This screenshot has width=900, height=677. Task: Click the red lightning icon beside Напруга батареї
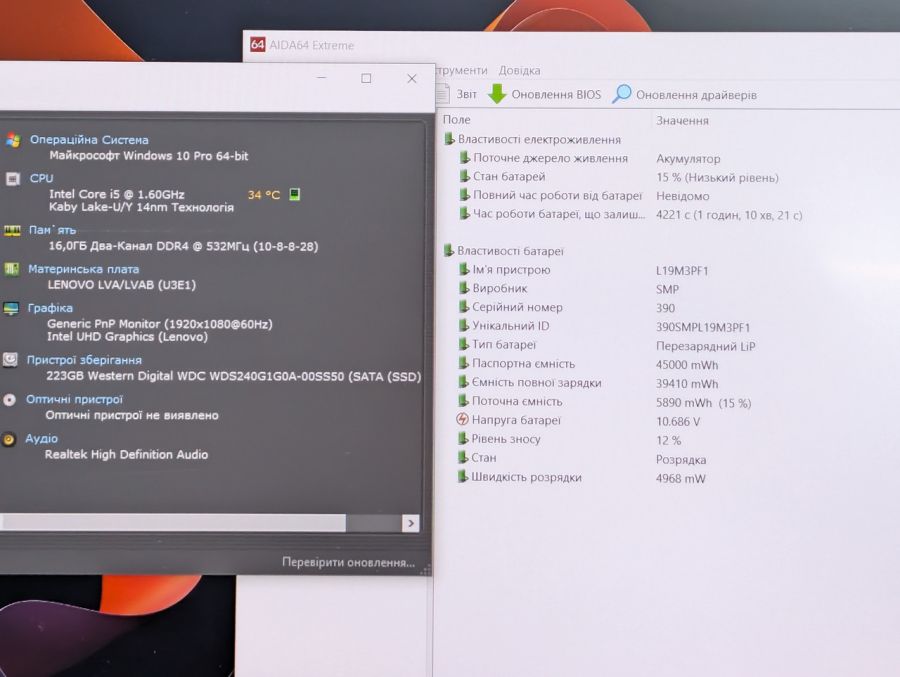point(463,419)
